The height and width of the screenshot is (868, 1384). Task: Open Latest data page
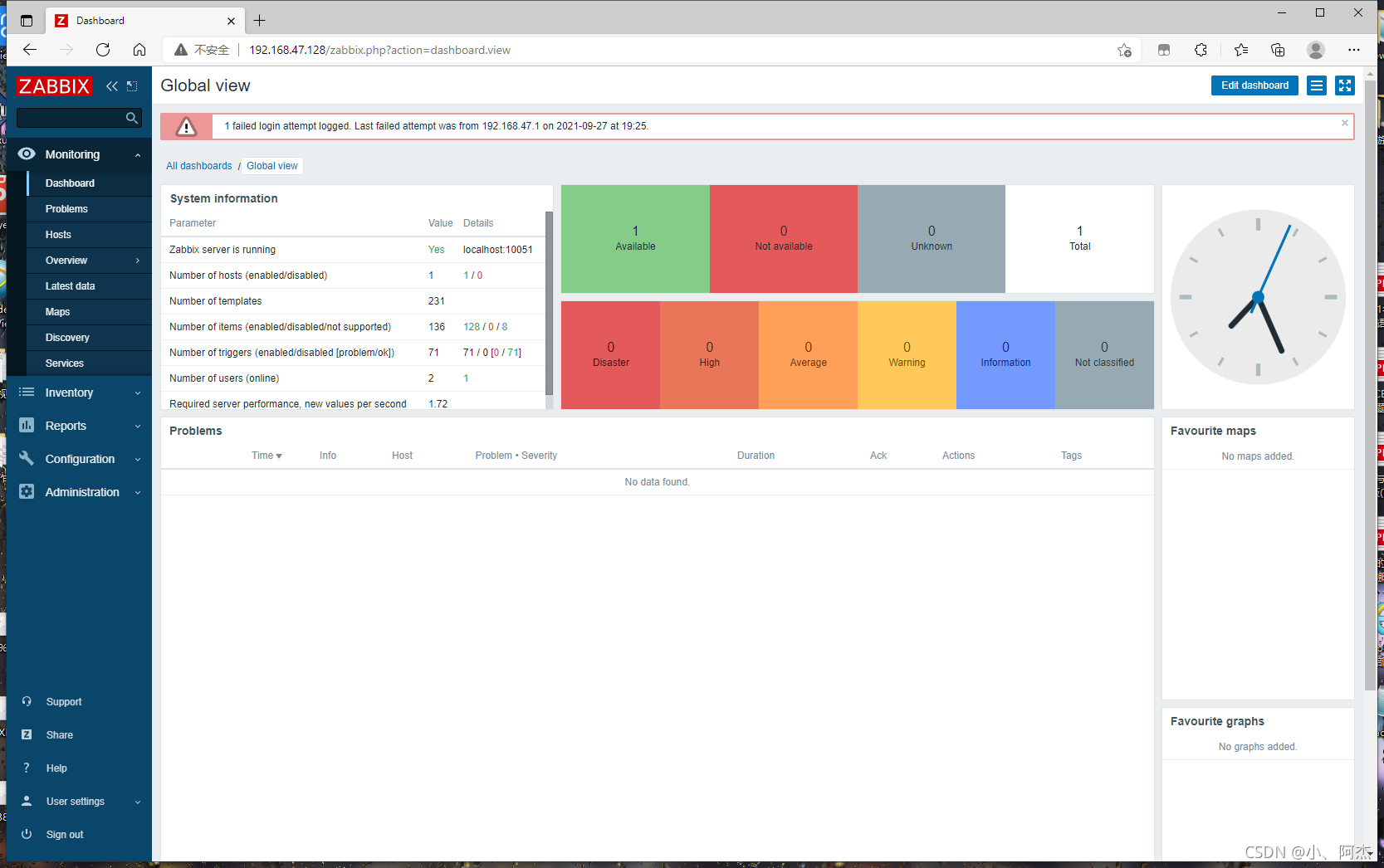[x=70, y=286]
